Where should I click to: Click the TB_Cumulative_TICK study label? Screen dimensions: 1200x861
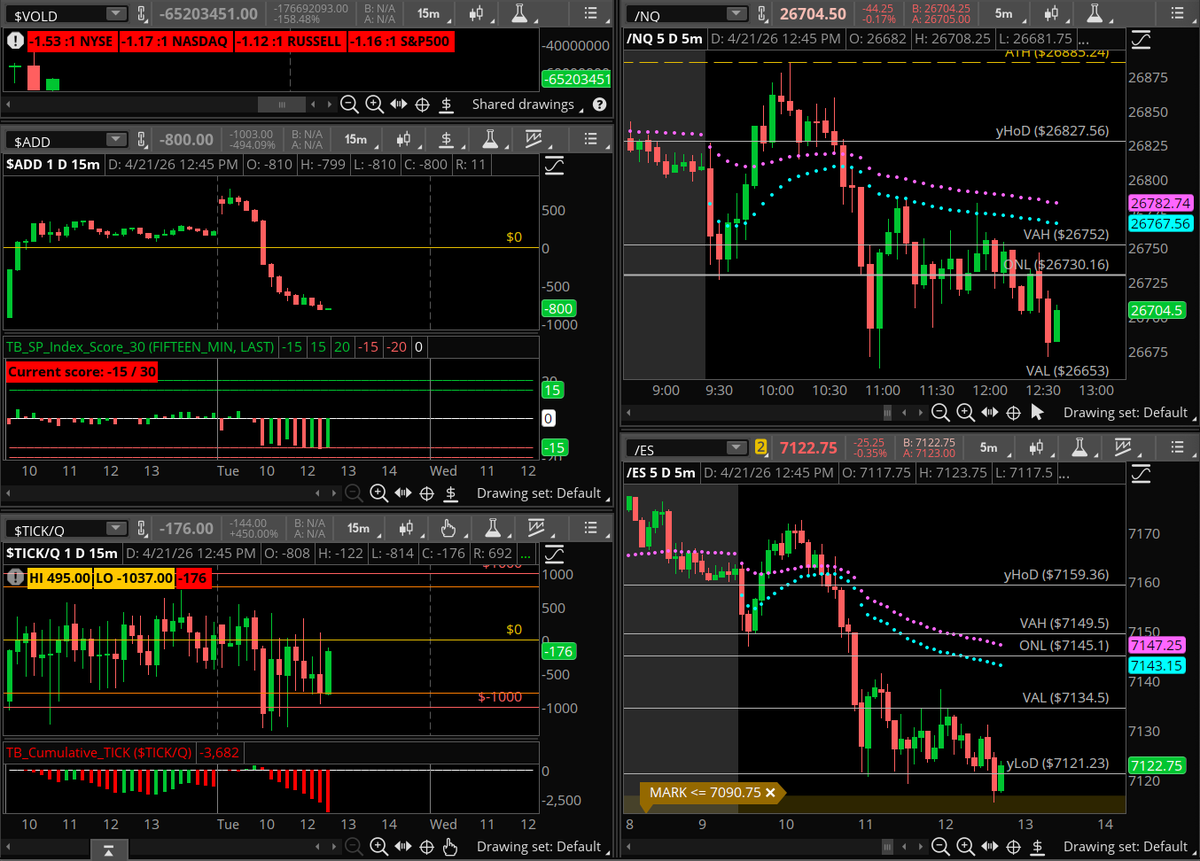pos(100,752)
